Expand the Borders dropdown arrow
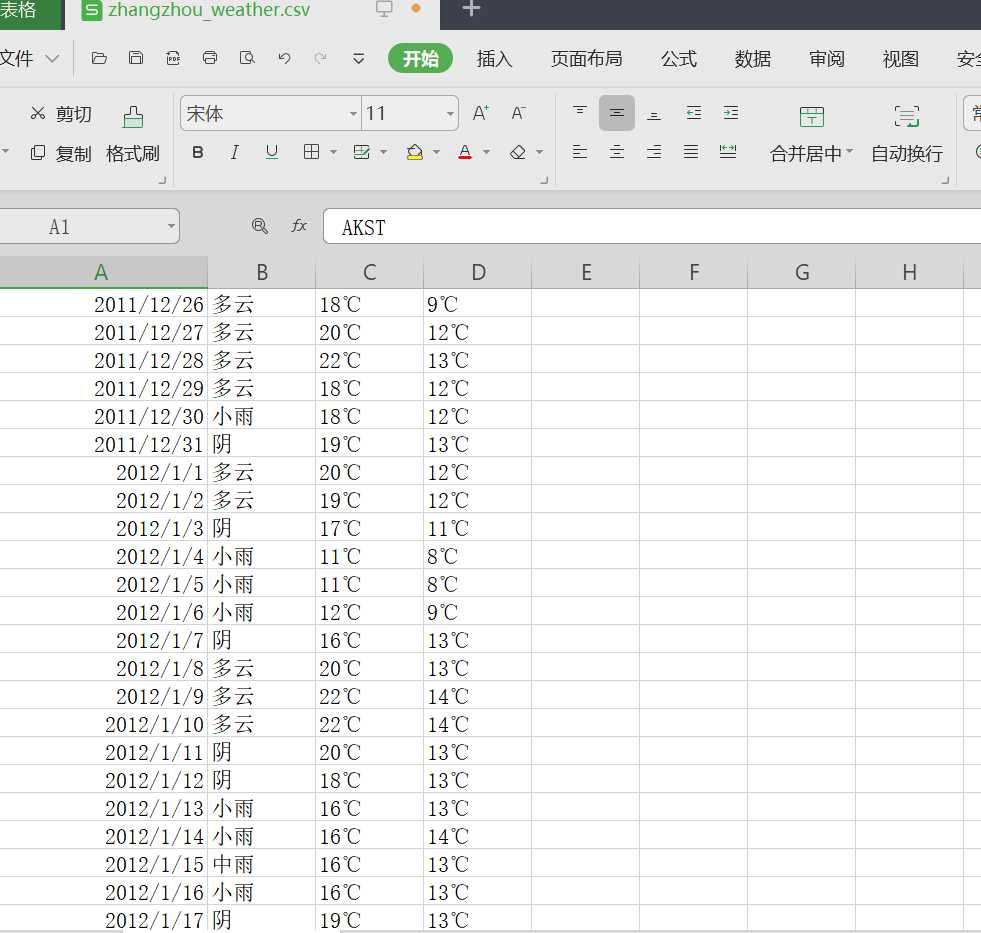 (x=333, y=152)
